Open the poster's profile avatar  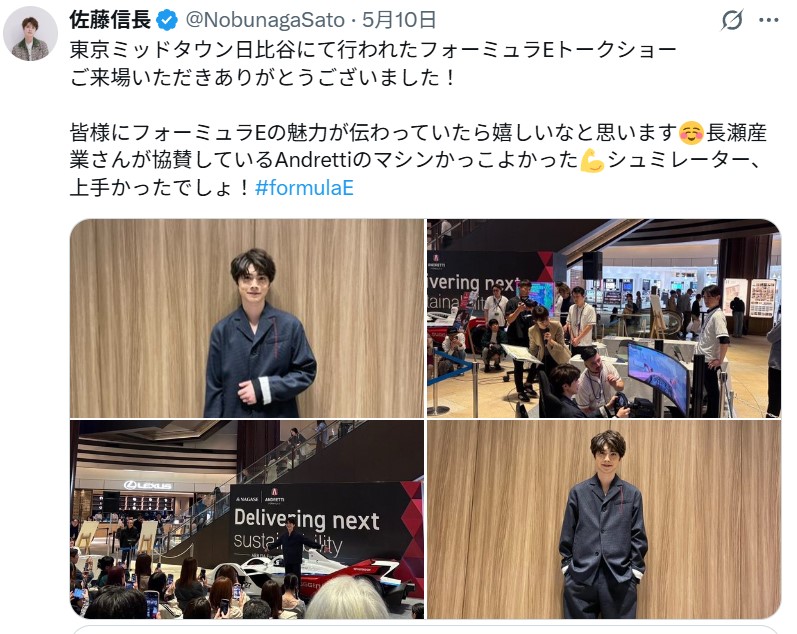[x=30, y=34]
